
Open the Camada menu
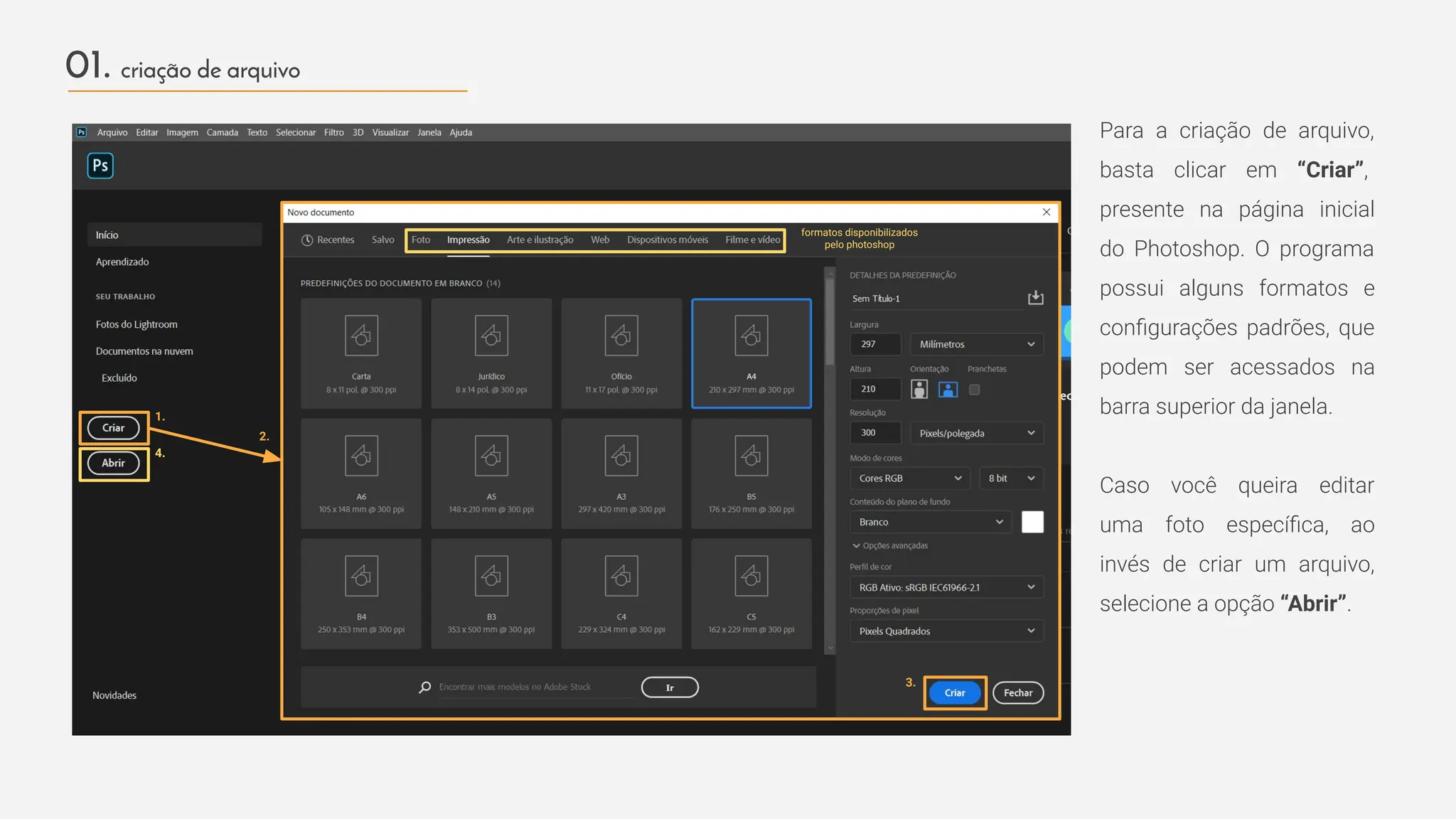pyautogui.click(x=222, y=132)
